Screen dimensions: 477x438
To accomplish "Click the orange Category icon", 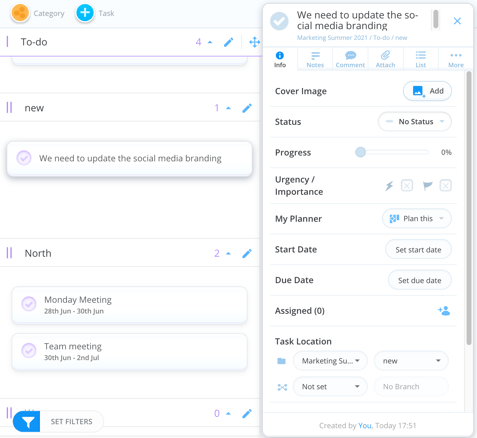I will click(20, 13).
